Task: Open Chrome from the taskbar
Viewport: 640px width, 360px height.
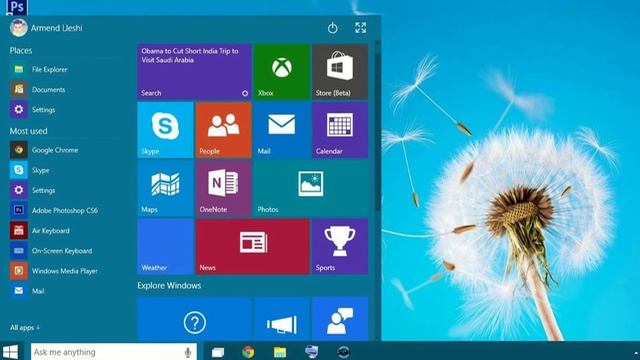Action: point(248,352)
